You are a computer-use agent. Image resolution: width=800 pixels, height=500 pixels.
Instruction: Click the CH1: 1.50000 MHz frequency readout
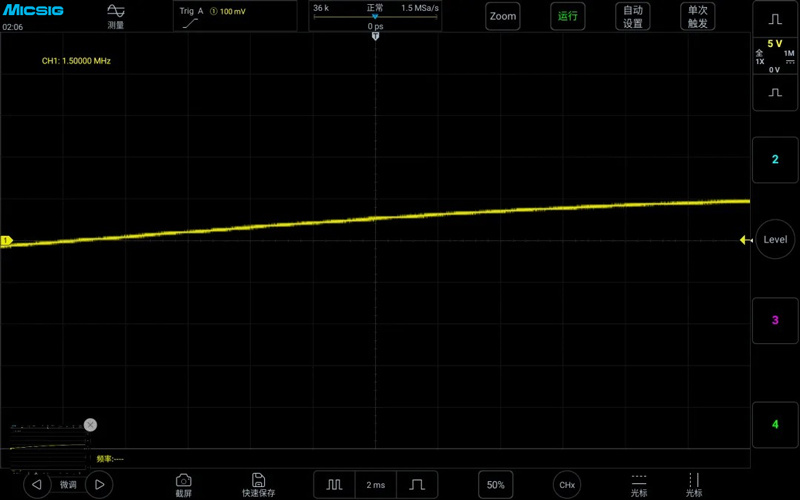coord(76,61)
